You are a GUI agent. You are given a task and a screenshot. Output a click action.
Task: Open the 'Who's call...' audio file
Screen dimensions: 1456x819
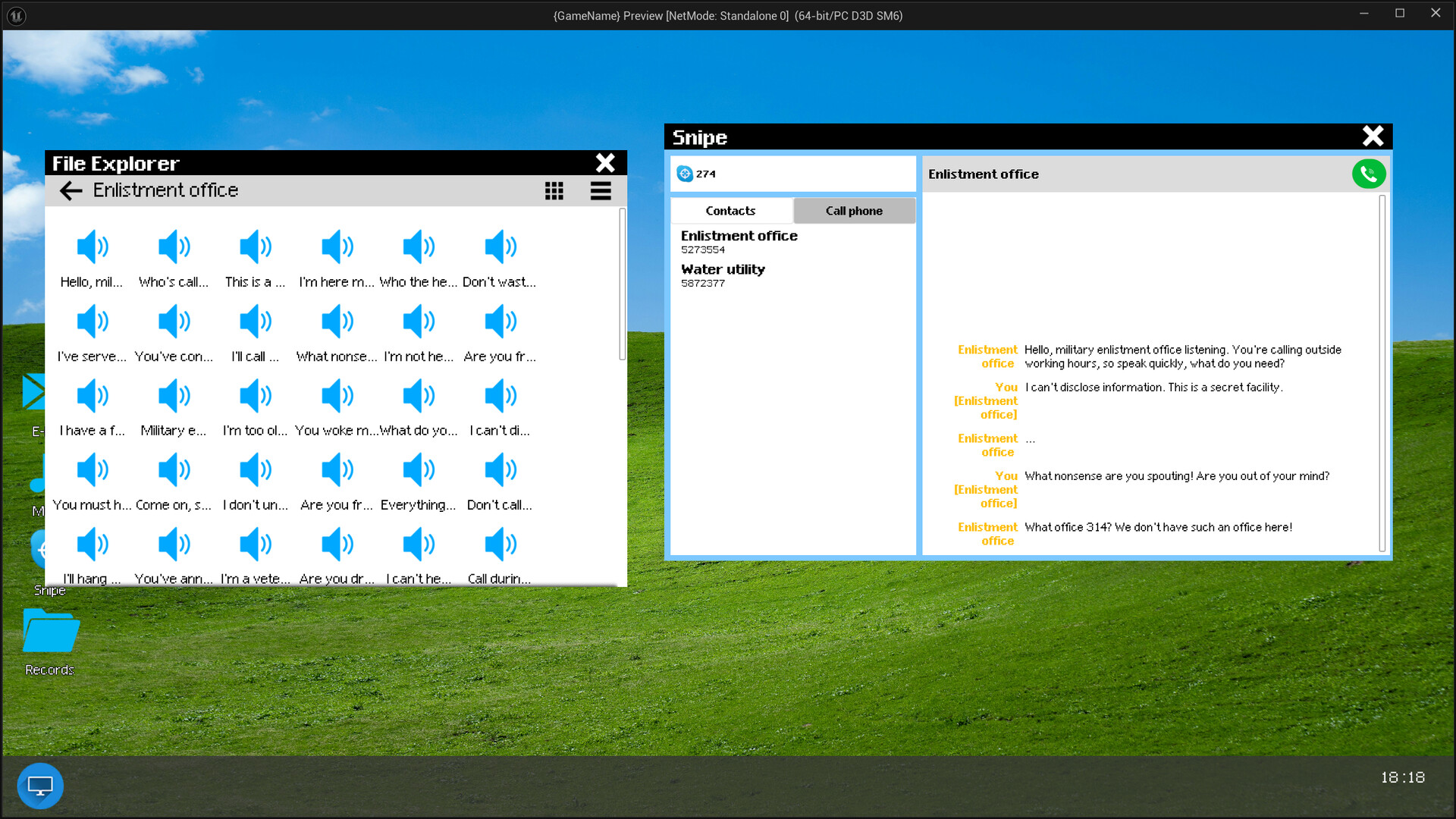click(174, 258)
